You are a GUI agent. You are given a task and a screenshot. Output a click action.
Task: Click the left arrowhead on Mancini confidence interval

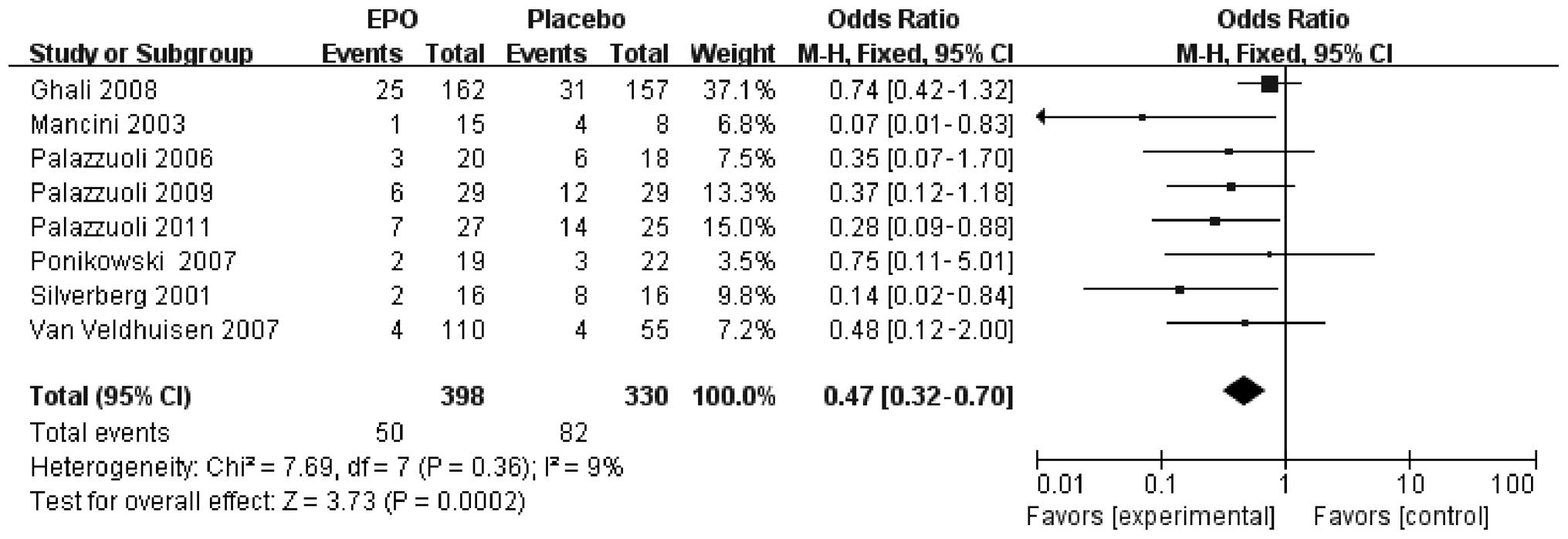coord(1041,117)
